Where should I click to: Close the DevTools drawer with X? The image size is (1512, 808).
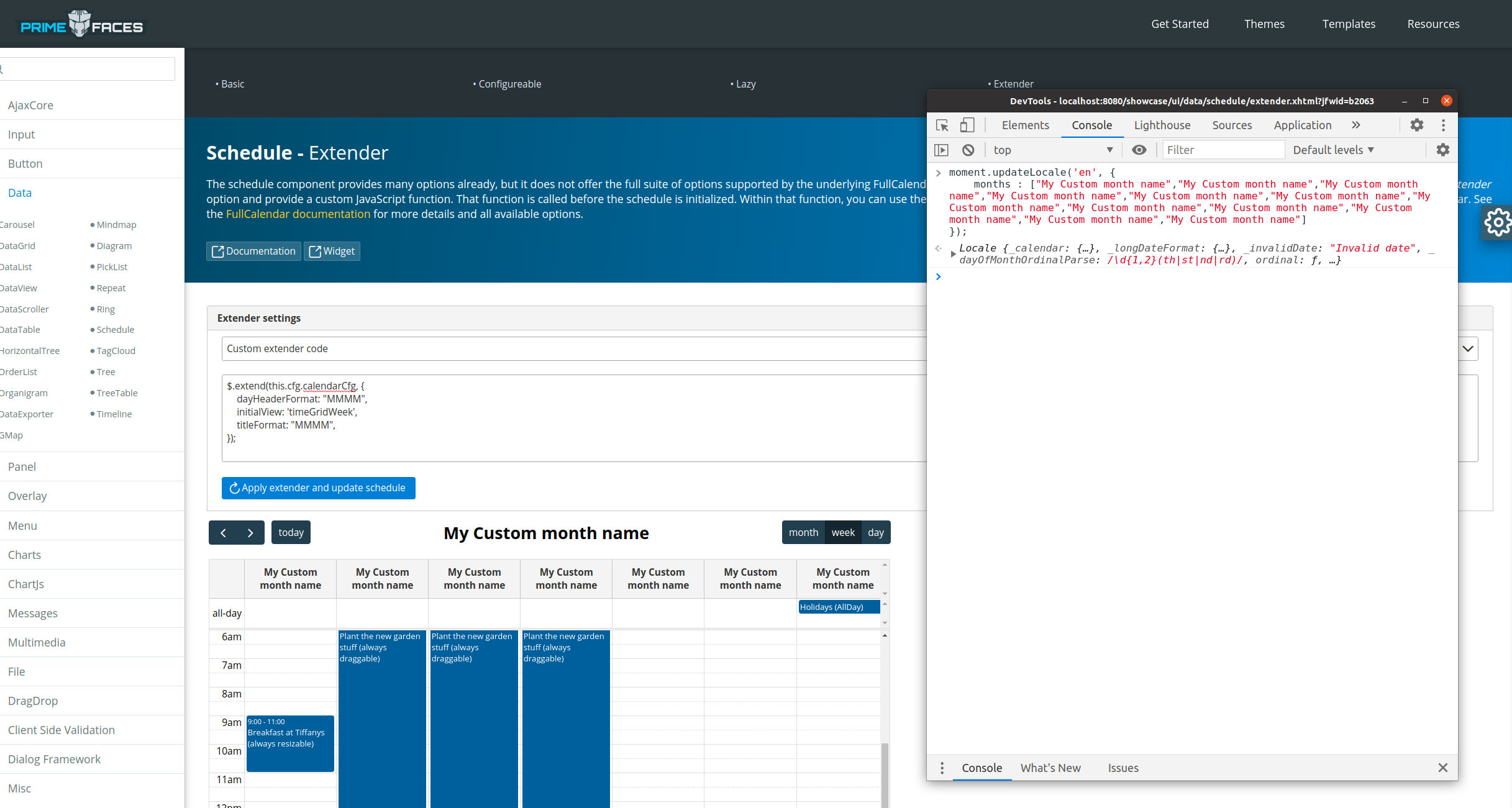click(1442, 768)
